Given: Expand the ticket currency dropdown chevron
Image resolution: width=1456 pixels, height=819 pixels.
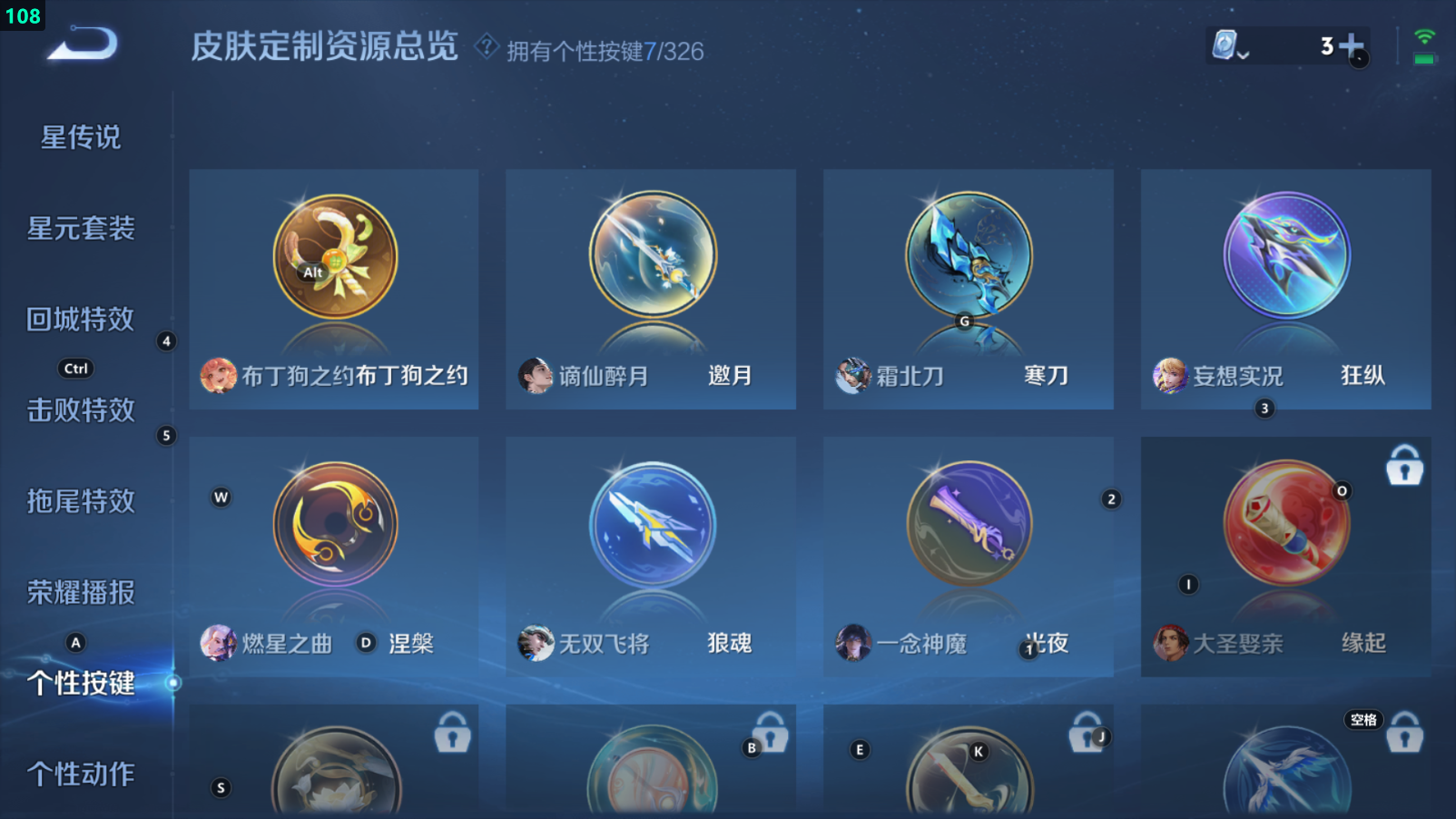Looking at the screenshot, I should tap(1243, 55).
